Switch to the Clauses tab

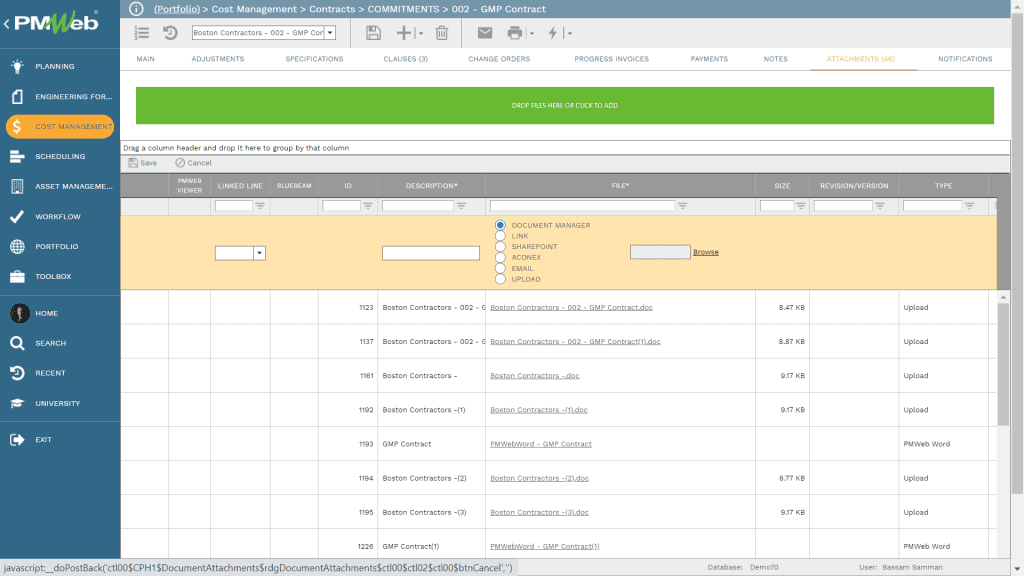coord(405,59)
